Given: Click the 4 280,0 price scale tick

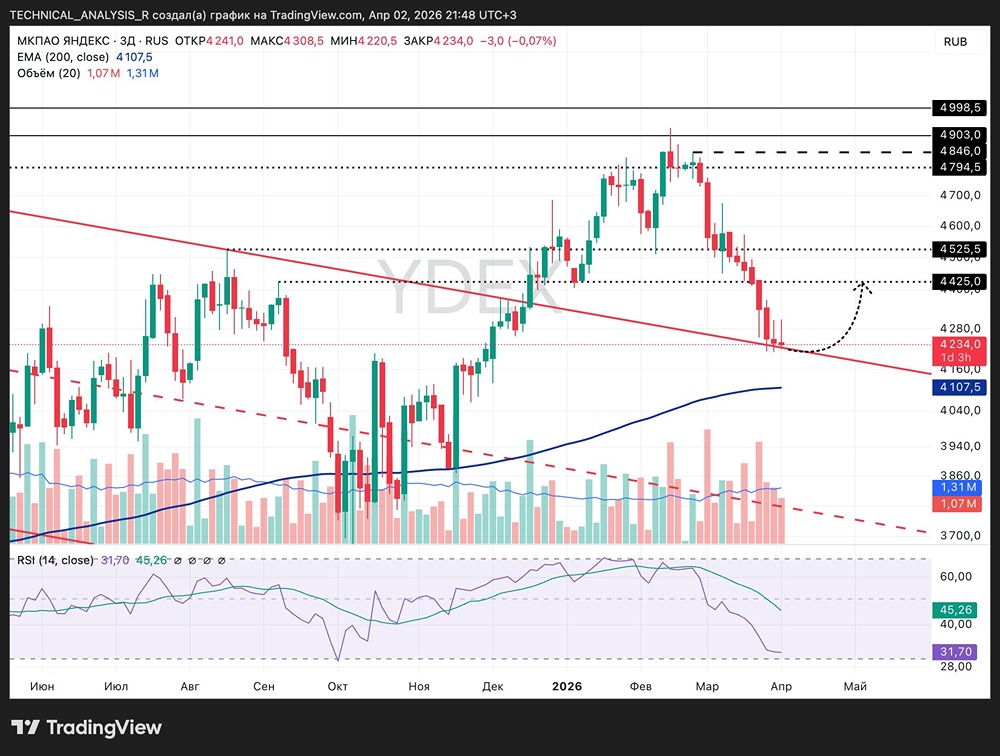Looking at the screenshot, I should [x=960, y=329].
